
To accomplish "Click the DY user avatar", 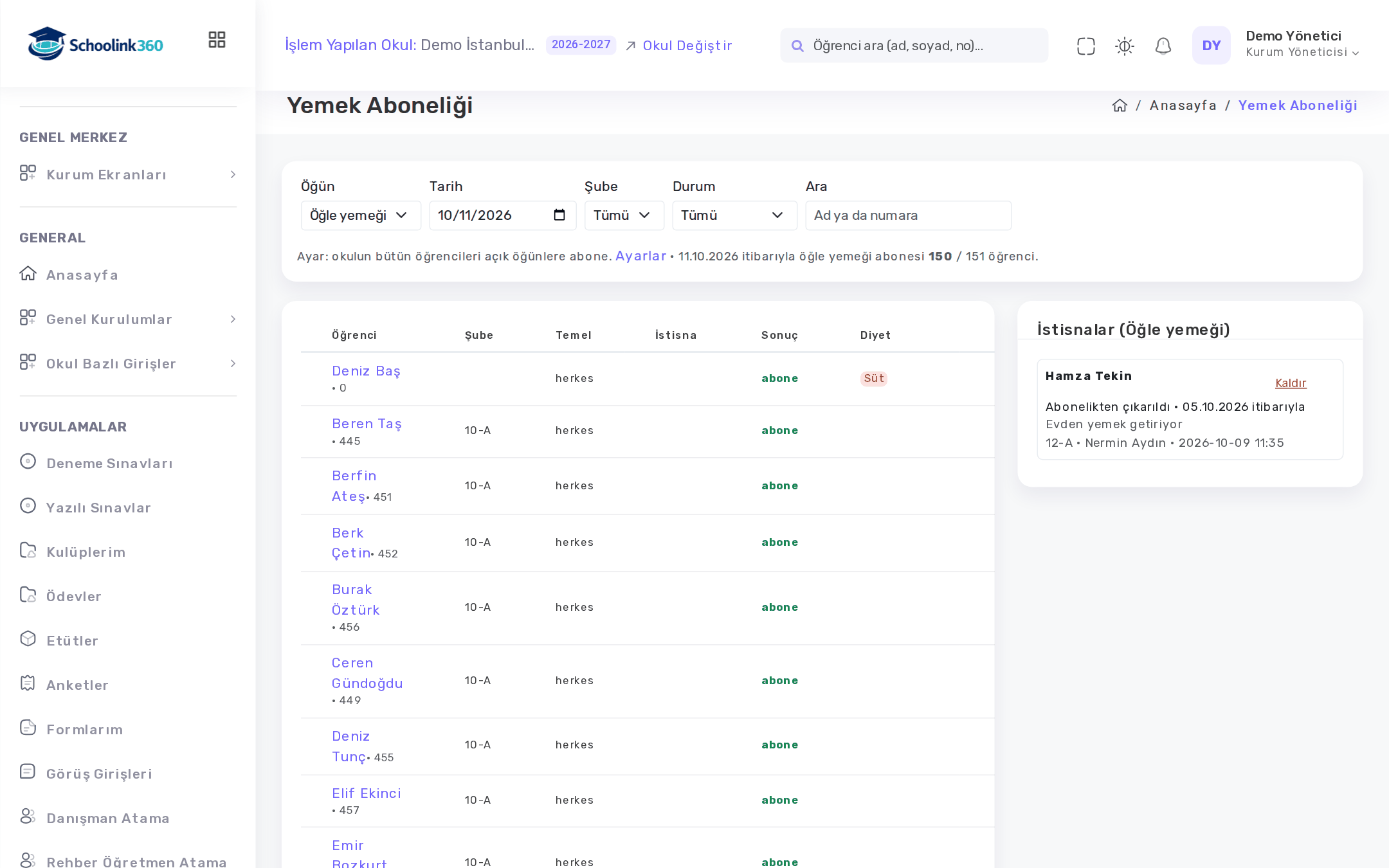I will tap(1211, 46).
